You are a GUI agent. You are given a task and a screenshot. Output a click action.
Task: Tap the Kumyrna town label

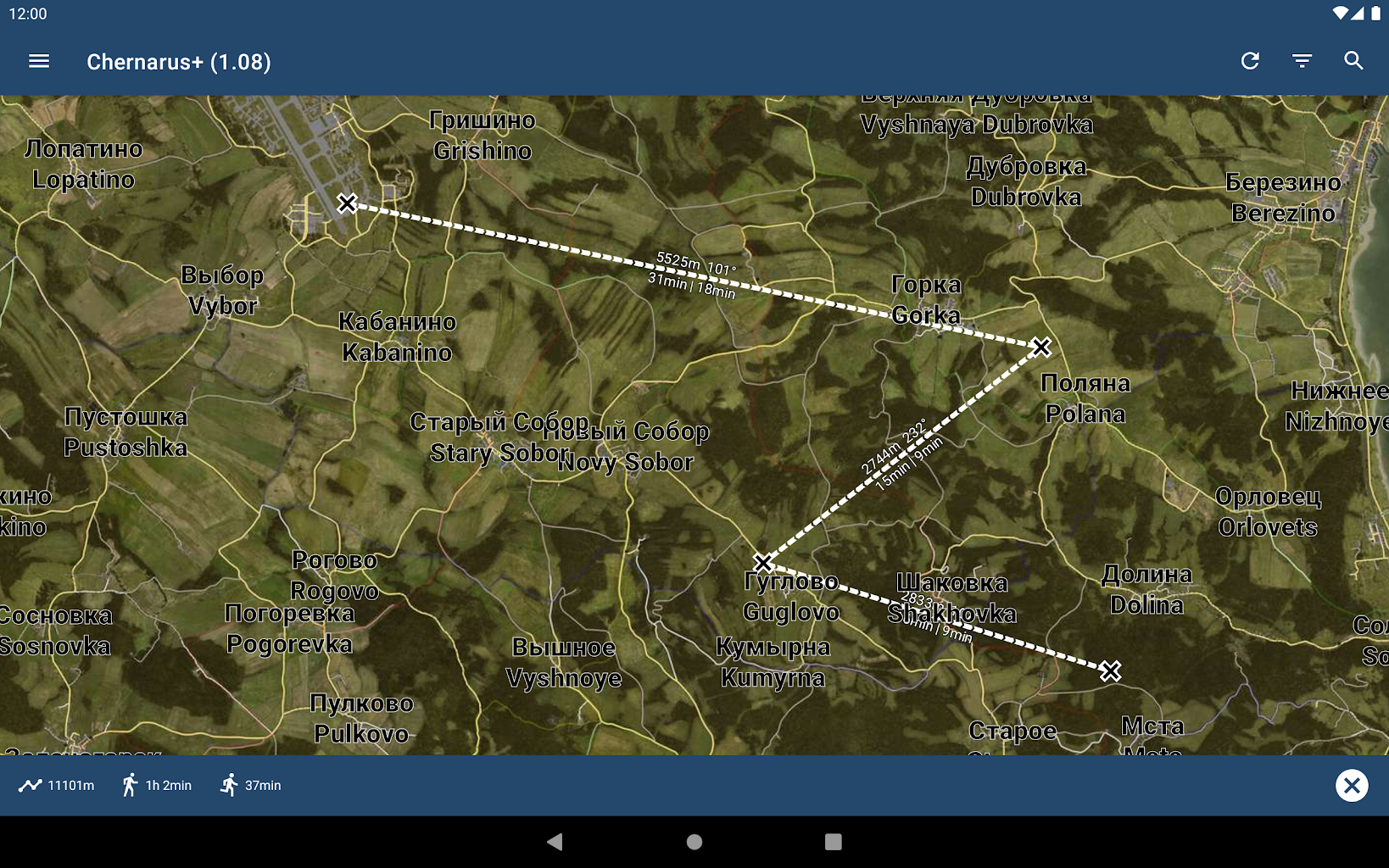coord(773,663)
